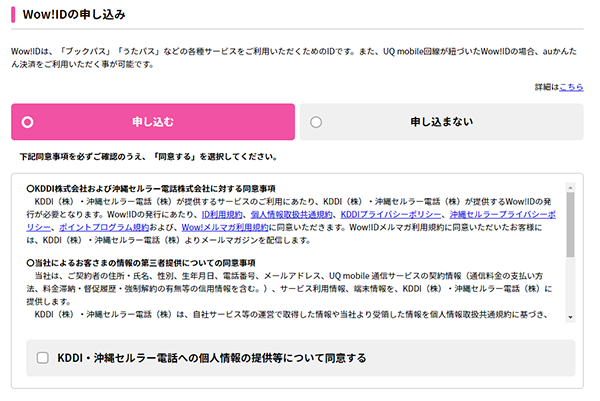Open the ID利用規約 link
This screenshot has width=600, height=401.
tap(222, 215)
